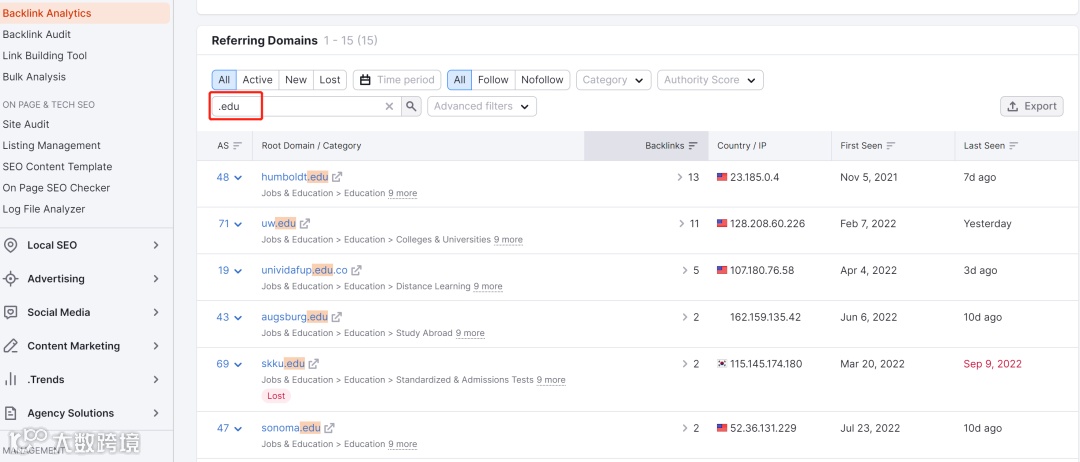The image size is (1080, 462).
Task: Sort by Last Seen sort icon
Action: 1013,146
